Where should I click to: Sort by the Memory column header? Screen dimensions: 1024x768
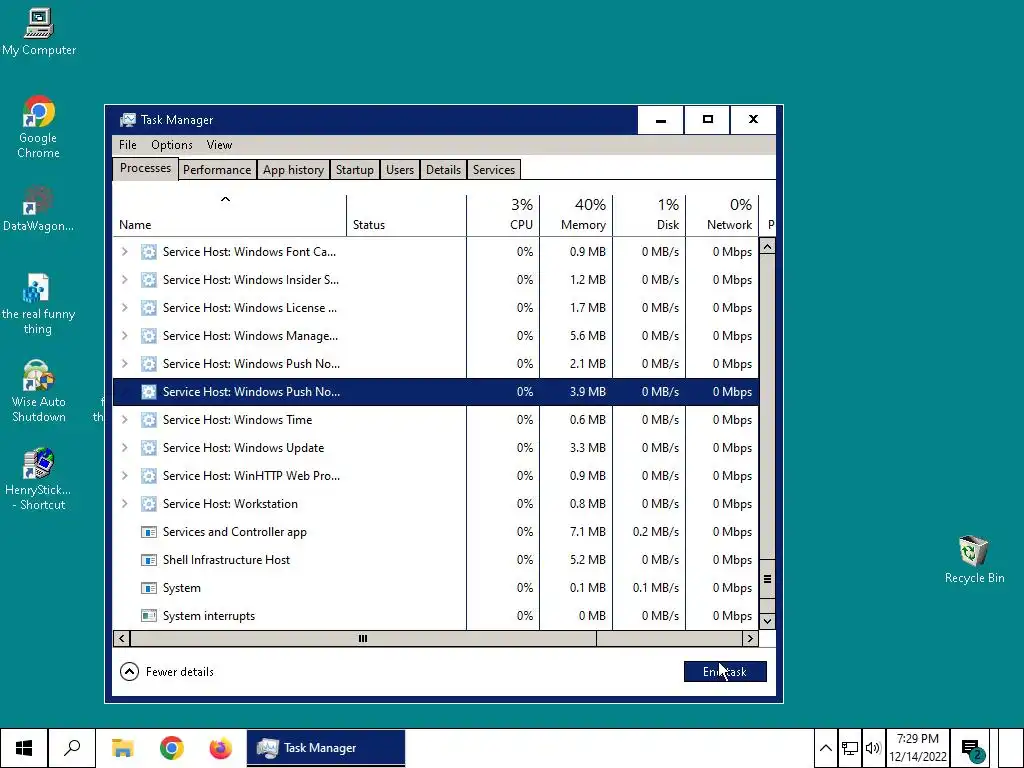pyautogui.click(x=576, y=215)
